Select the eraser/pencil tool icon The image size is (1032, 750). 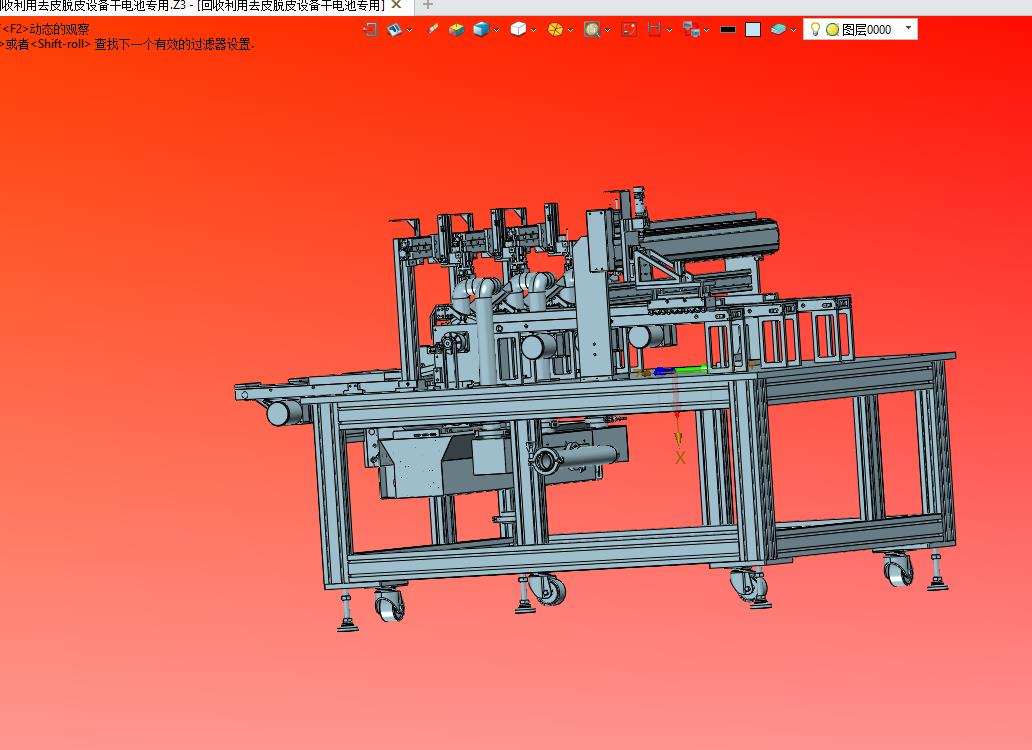point(432,29)
